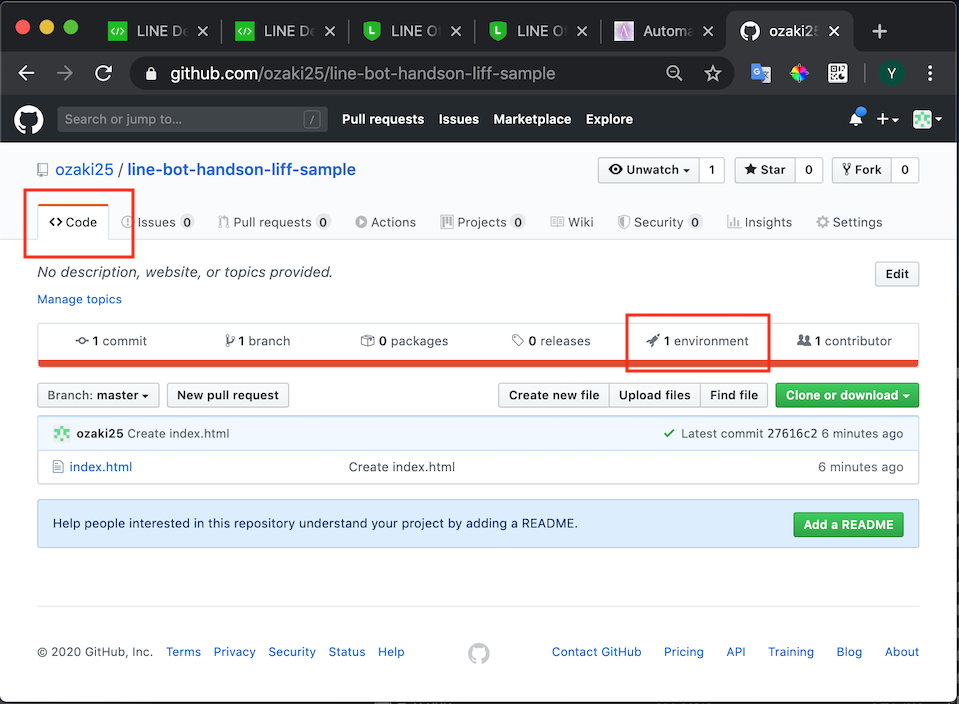Open the Branch: master selector
The image size is (959, 704).
98,395
